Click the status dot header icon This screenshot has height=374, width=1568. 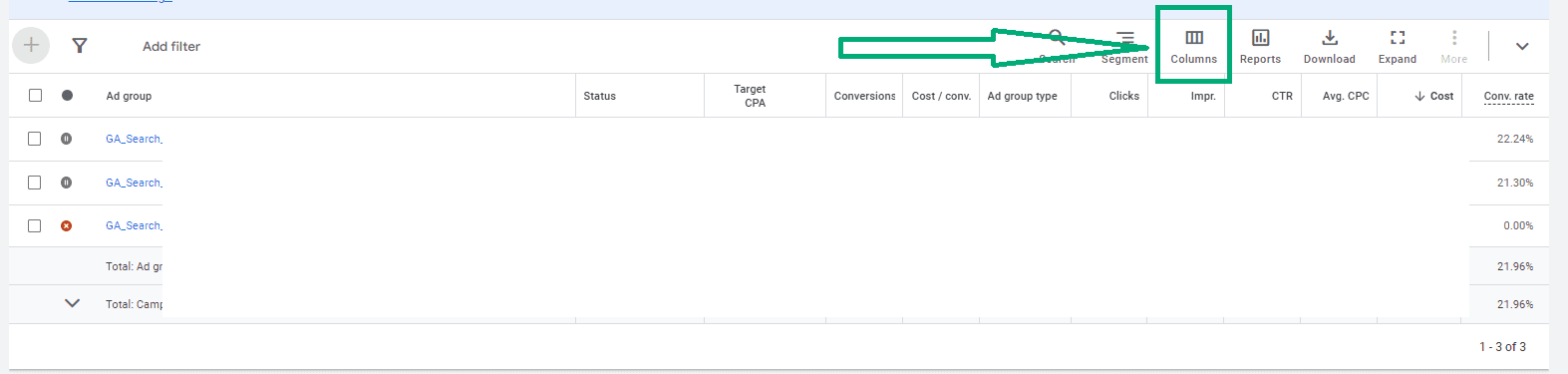[x=67, y=96]
